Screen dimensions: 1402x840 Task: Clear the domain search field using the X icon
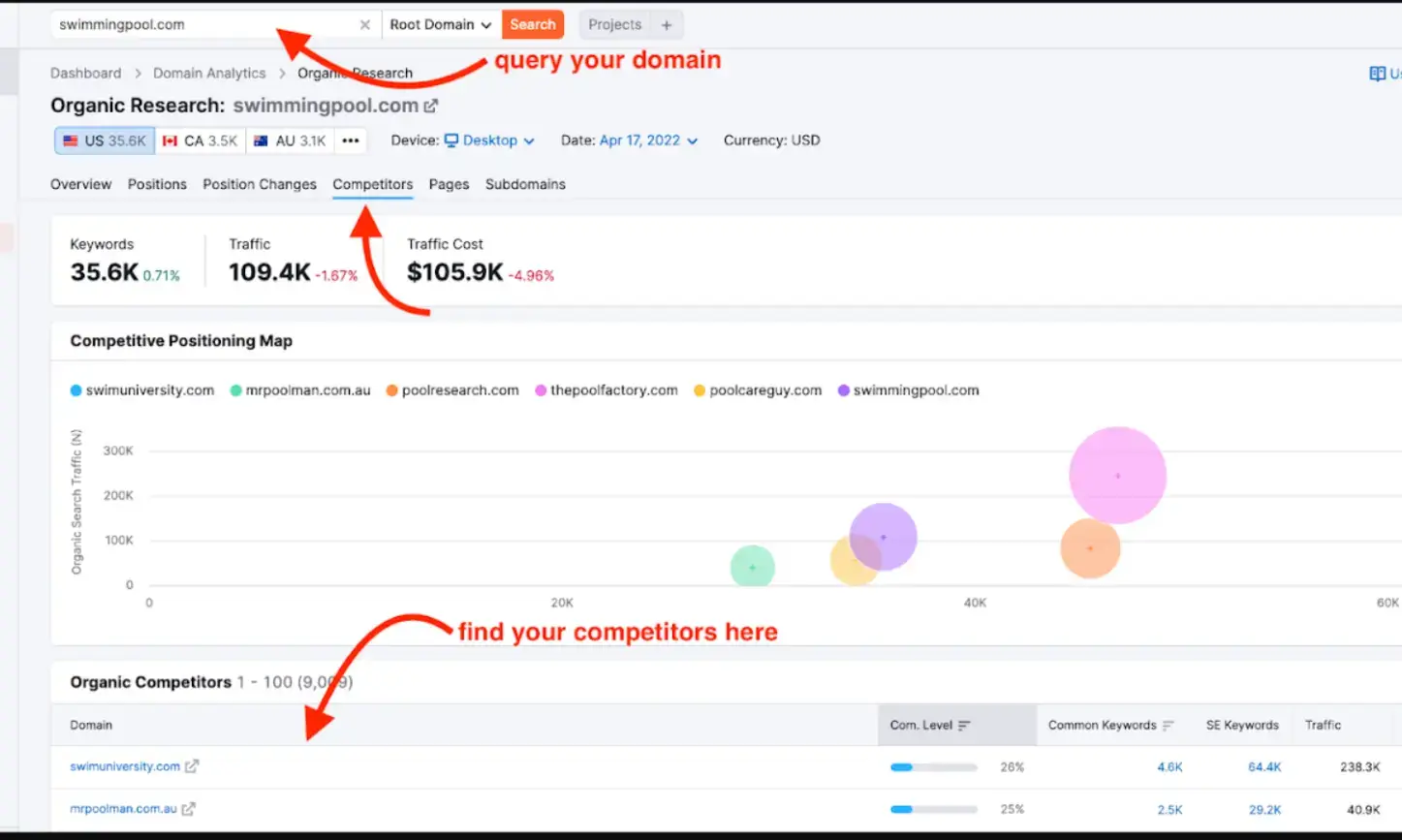(364, 24)
